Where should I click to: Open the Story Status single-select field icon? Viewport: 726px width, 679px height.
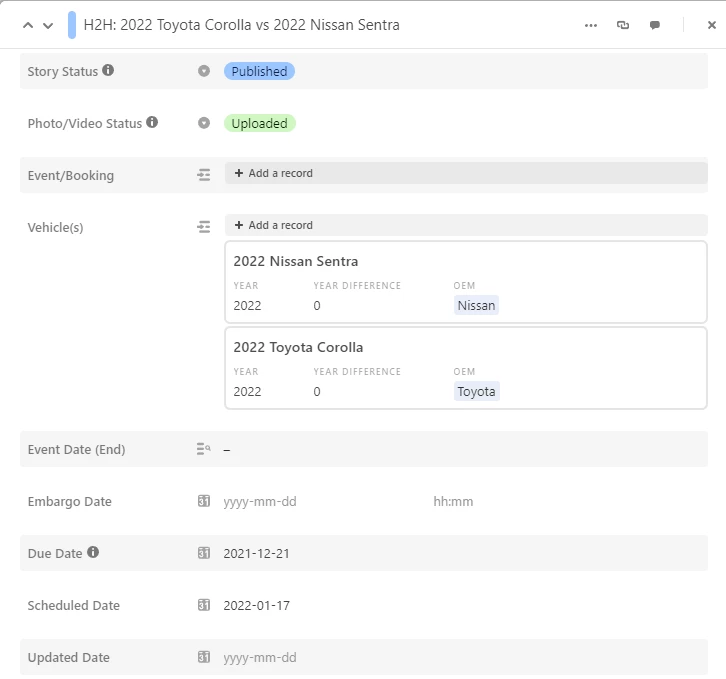pos(204,71)
